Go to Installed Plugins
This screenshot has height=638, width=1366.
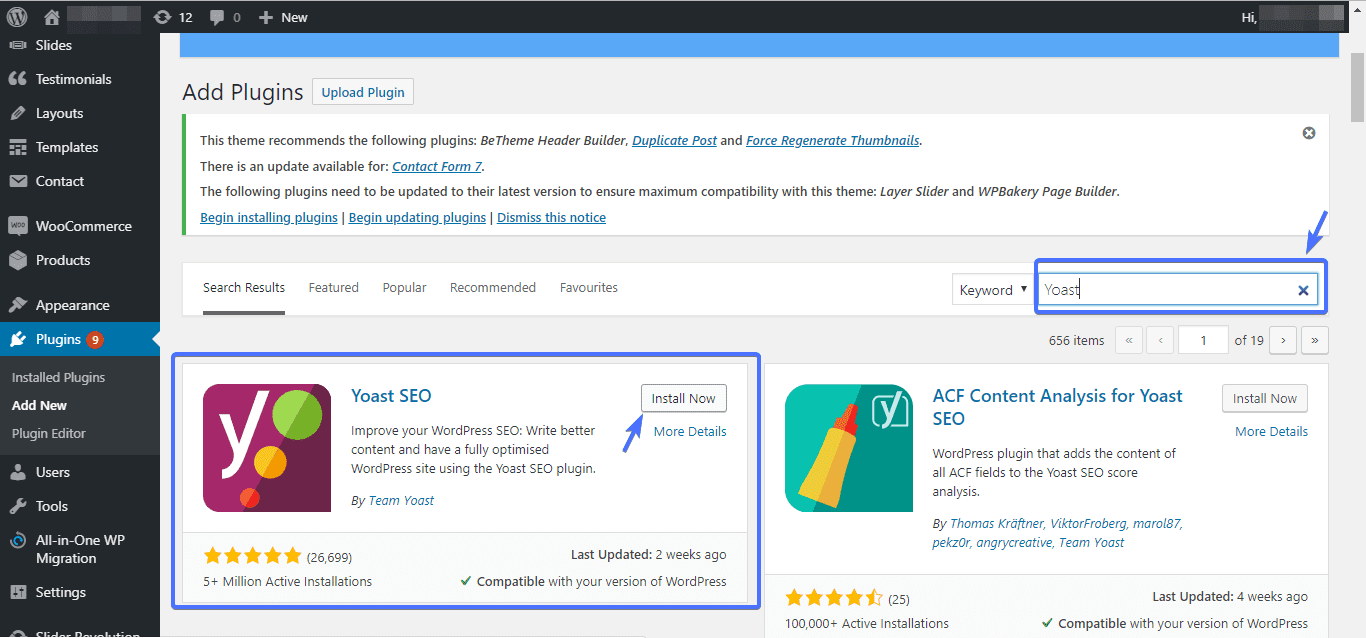pos(58,377)
